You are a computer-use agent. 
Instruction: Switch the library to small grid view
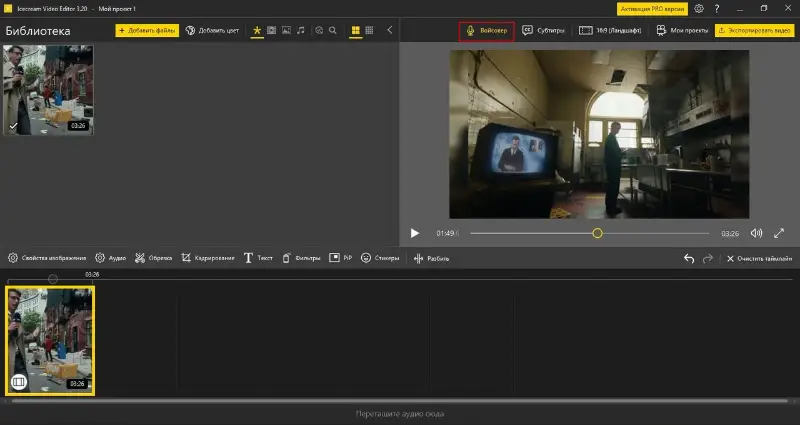point(369,31)
